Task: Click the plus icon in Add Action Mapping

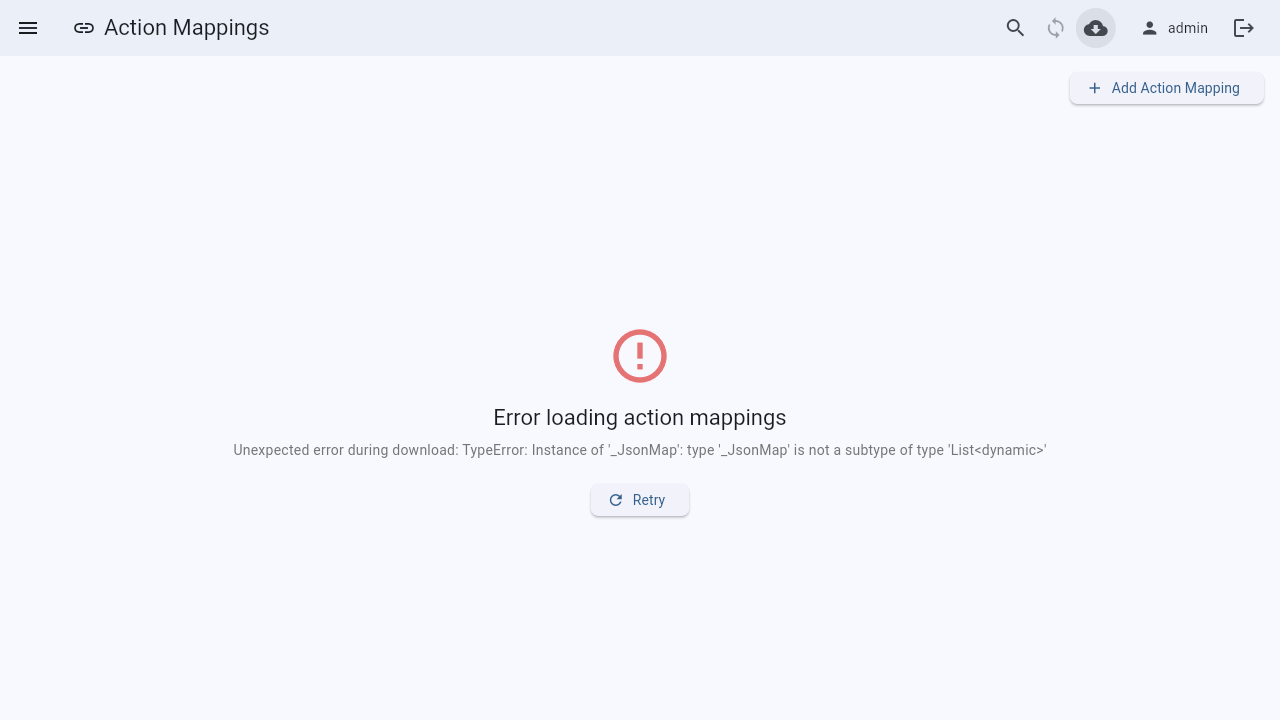Action: click(x=1094, y=88)
